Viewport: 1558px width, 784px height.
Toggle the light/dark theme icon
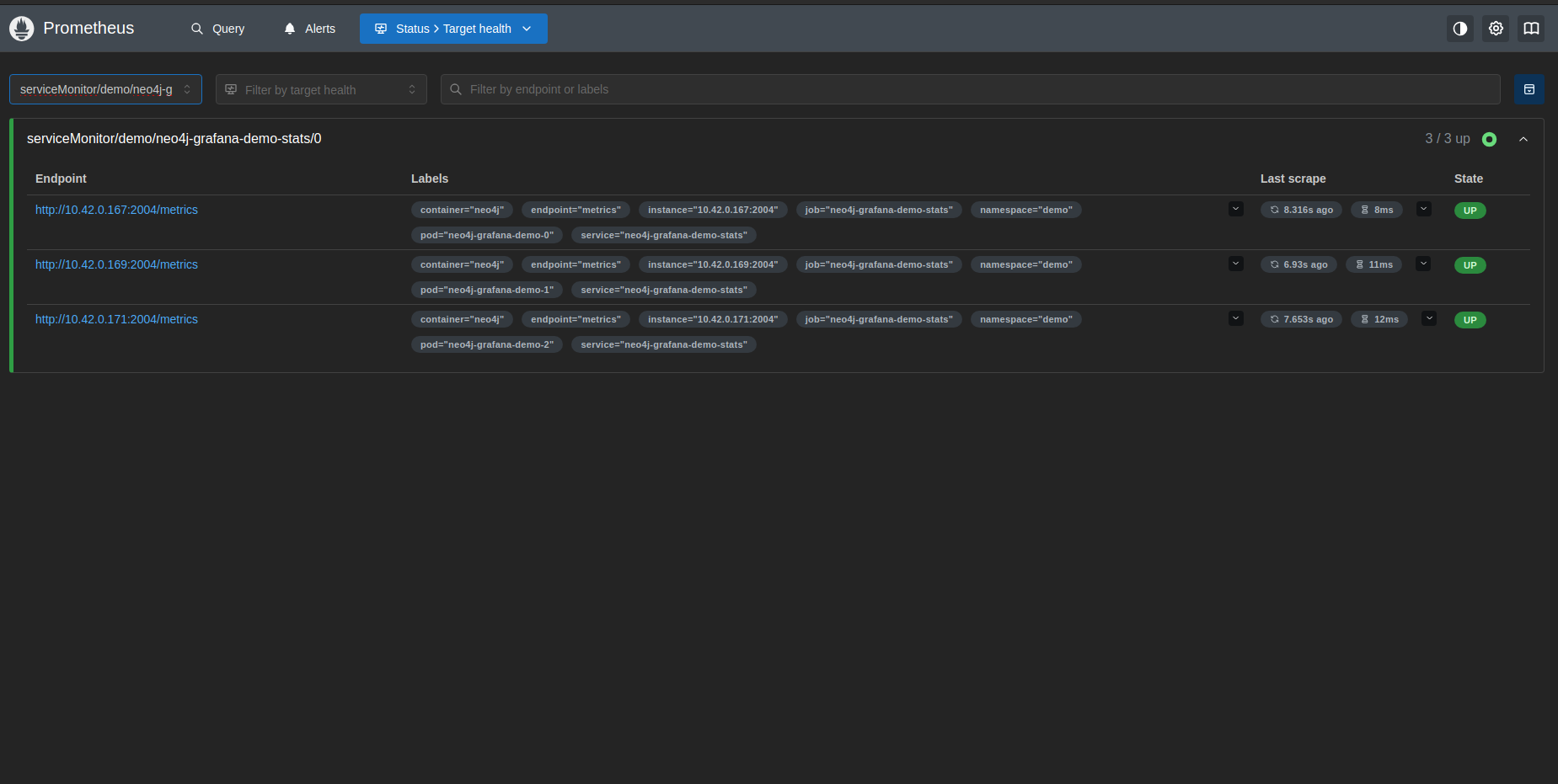coord(1460,29)
